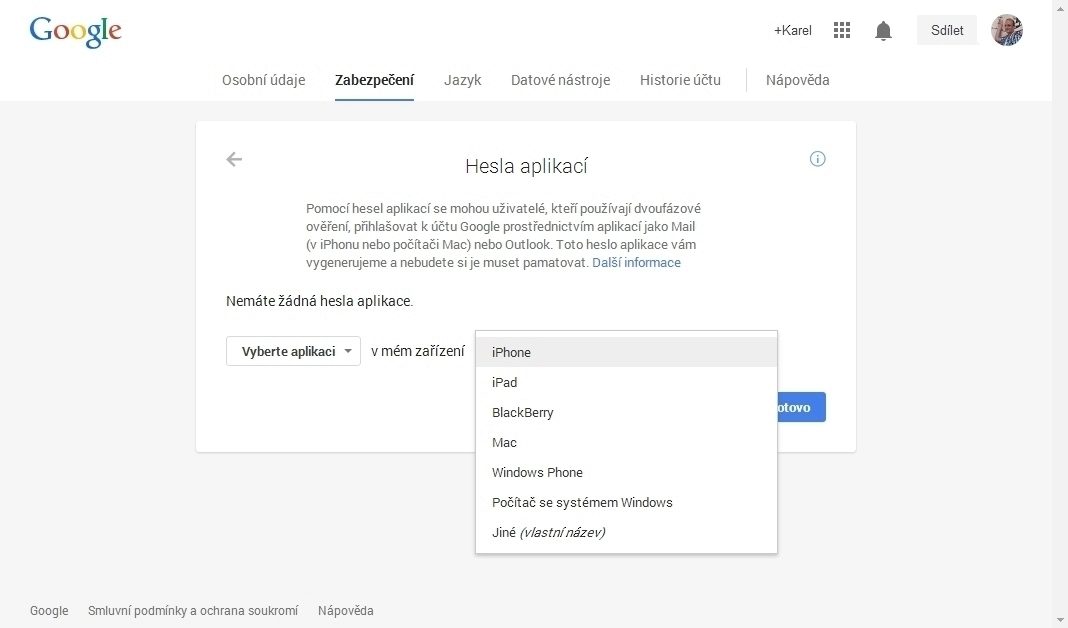Go to Historie účtu tab
This screenshot has height=628, width=1068.
[x=680, y=80]
